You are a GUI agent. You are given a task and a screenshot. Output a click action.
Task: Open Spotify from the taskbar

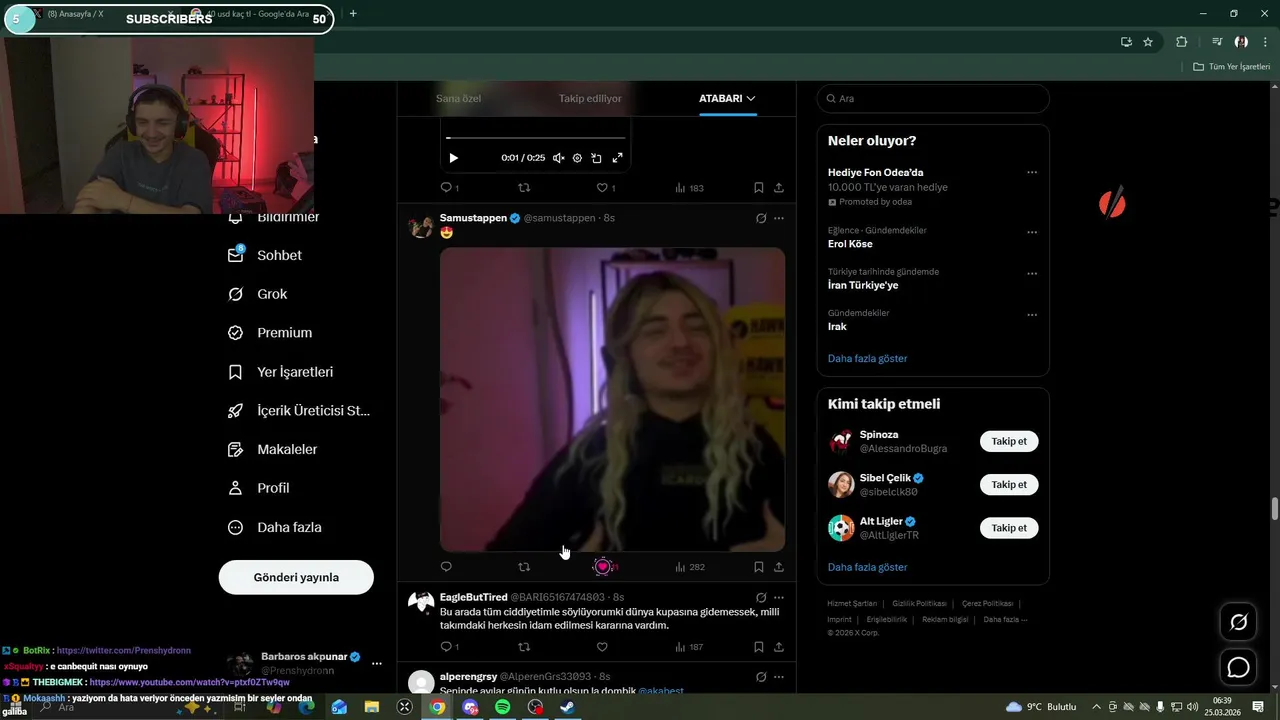point(503,707)
